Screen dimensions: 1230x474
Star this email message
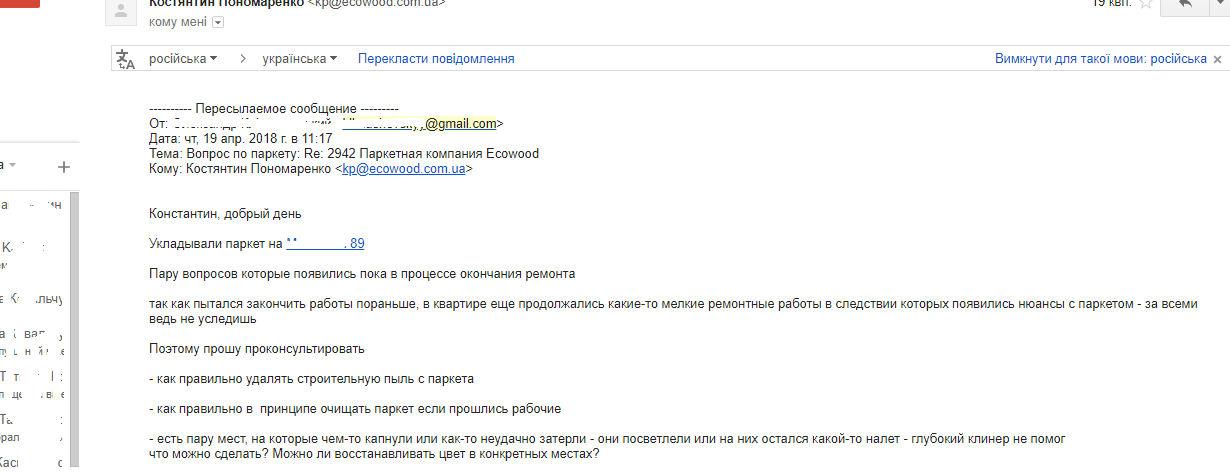point(1146,4)
